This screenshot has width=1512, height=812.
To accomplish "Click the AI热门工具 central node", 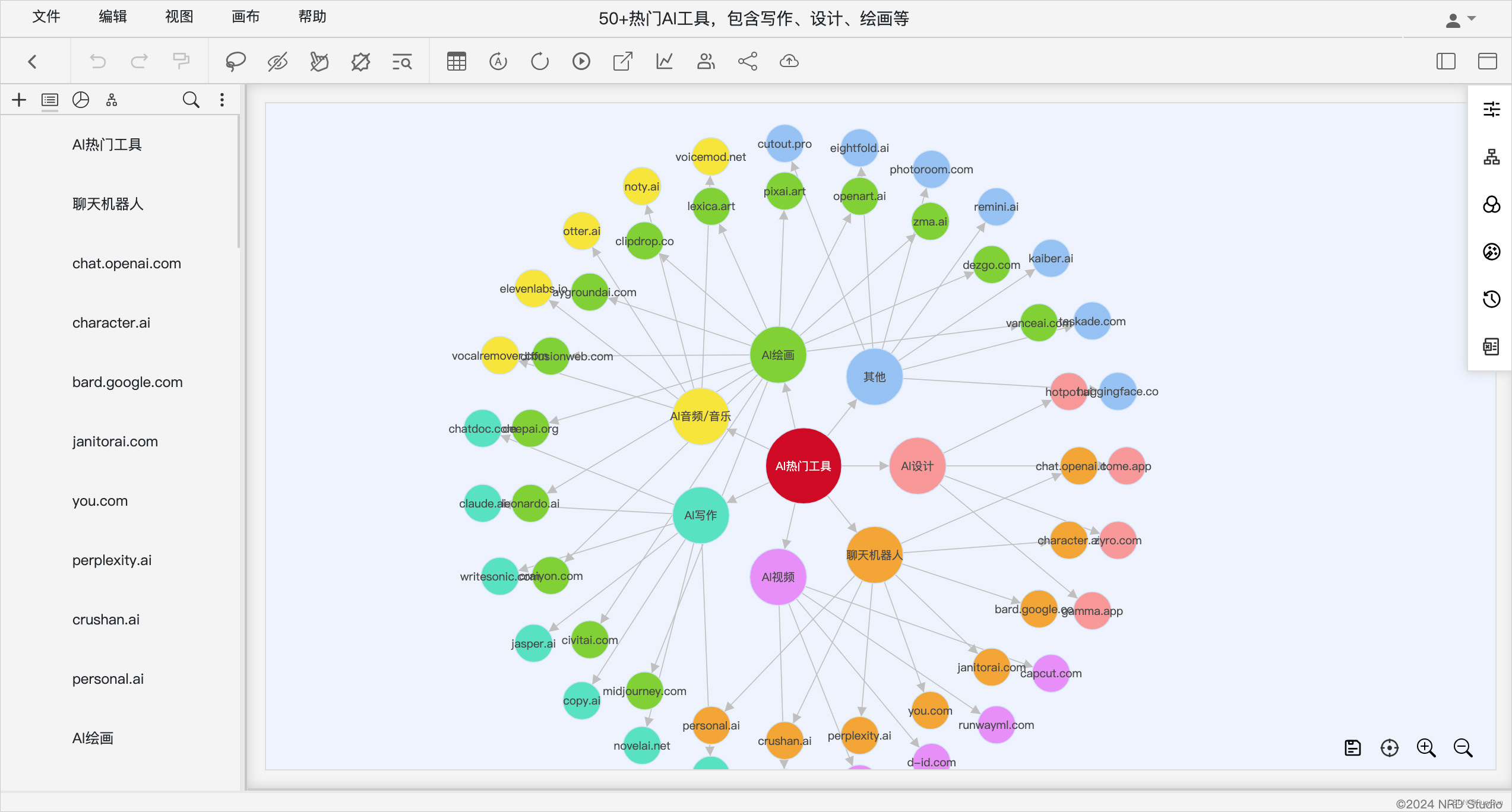I will 803,467.
